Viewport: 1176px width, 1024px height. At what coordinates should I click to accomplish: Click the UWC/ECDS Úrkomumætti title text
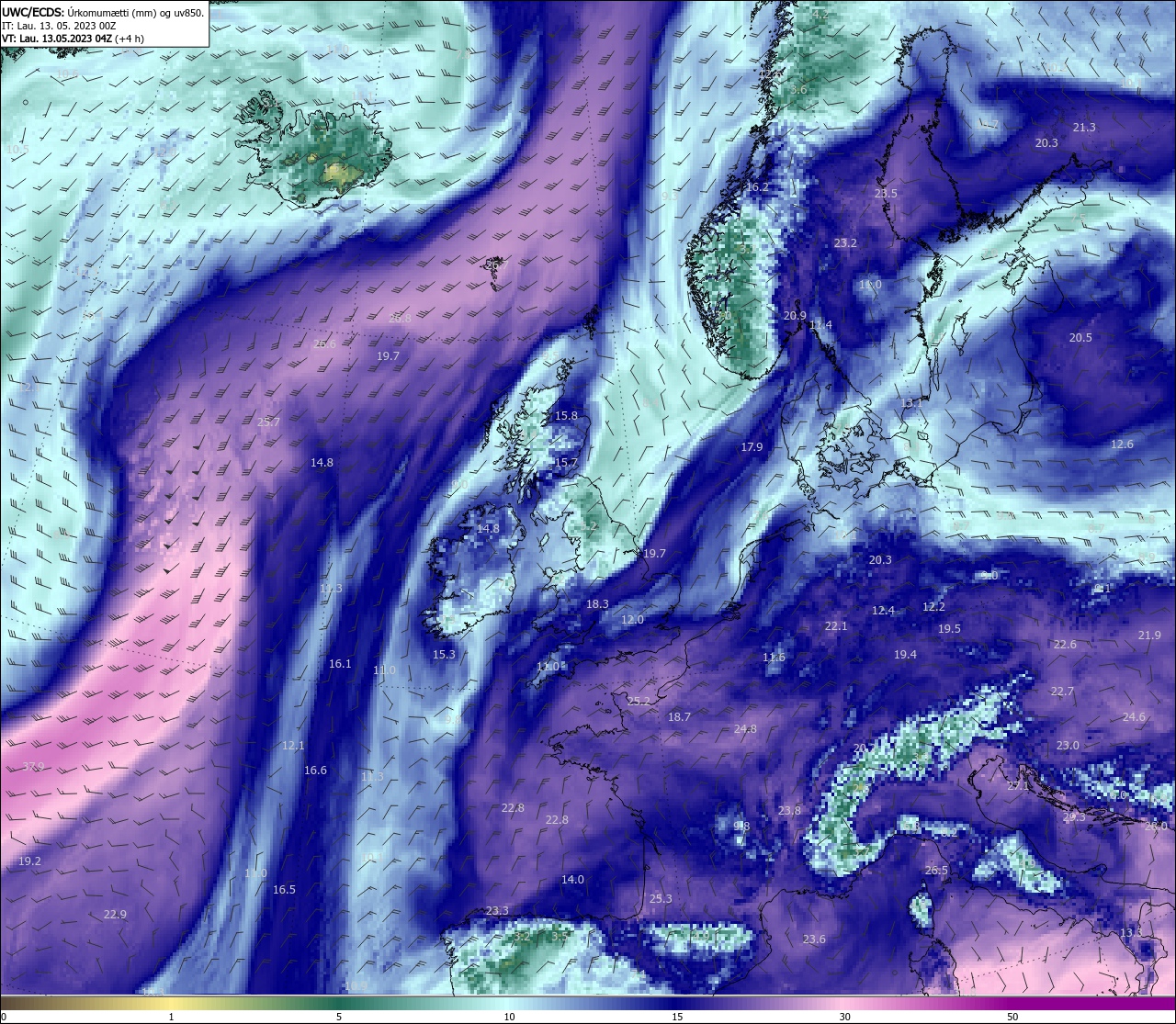pos(103,13)
